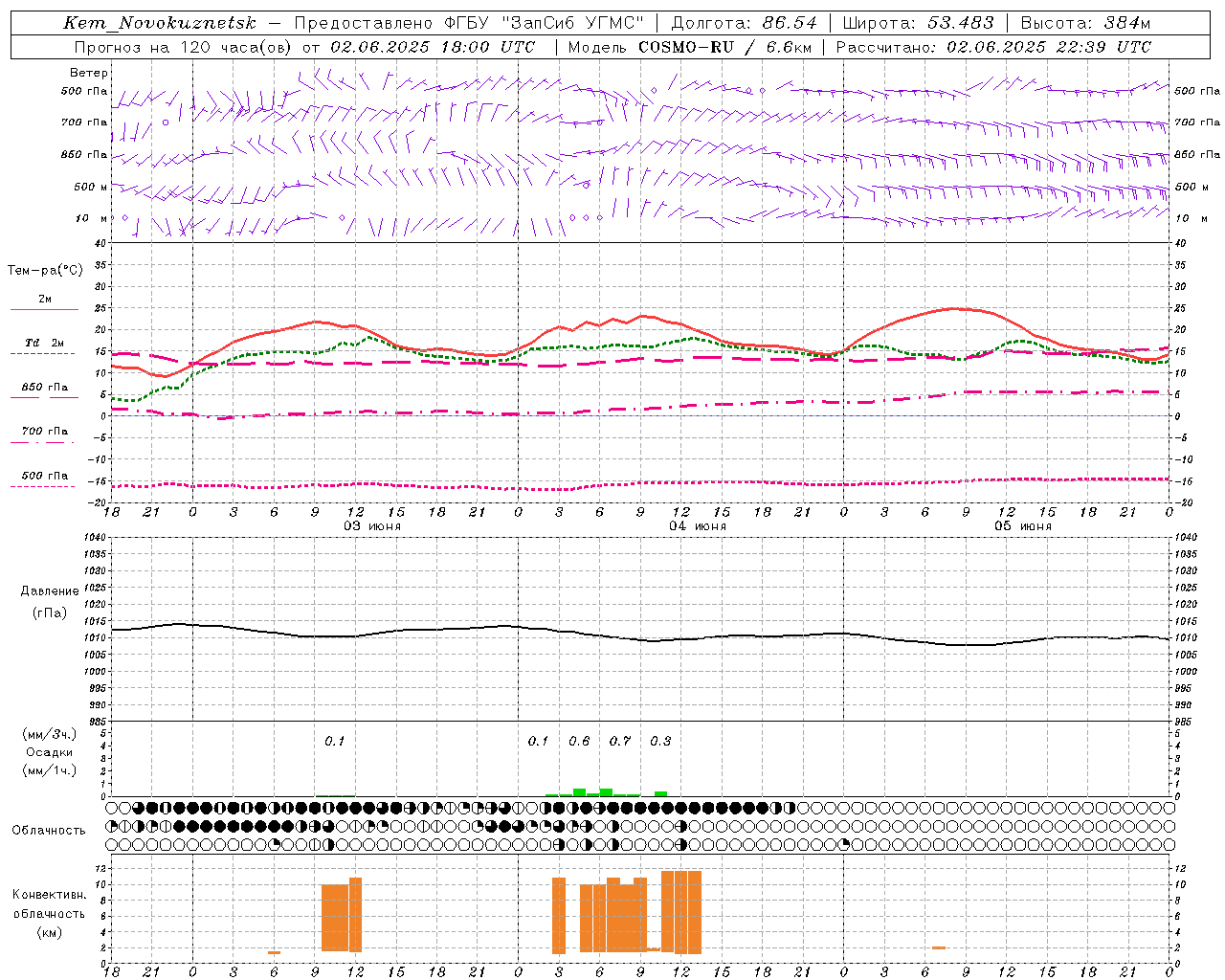Click the 'Облачность' cloud cover label
1225x980 pixels.
tap(49, 831)
